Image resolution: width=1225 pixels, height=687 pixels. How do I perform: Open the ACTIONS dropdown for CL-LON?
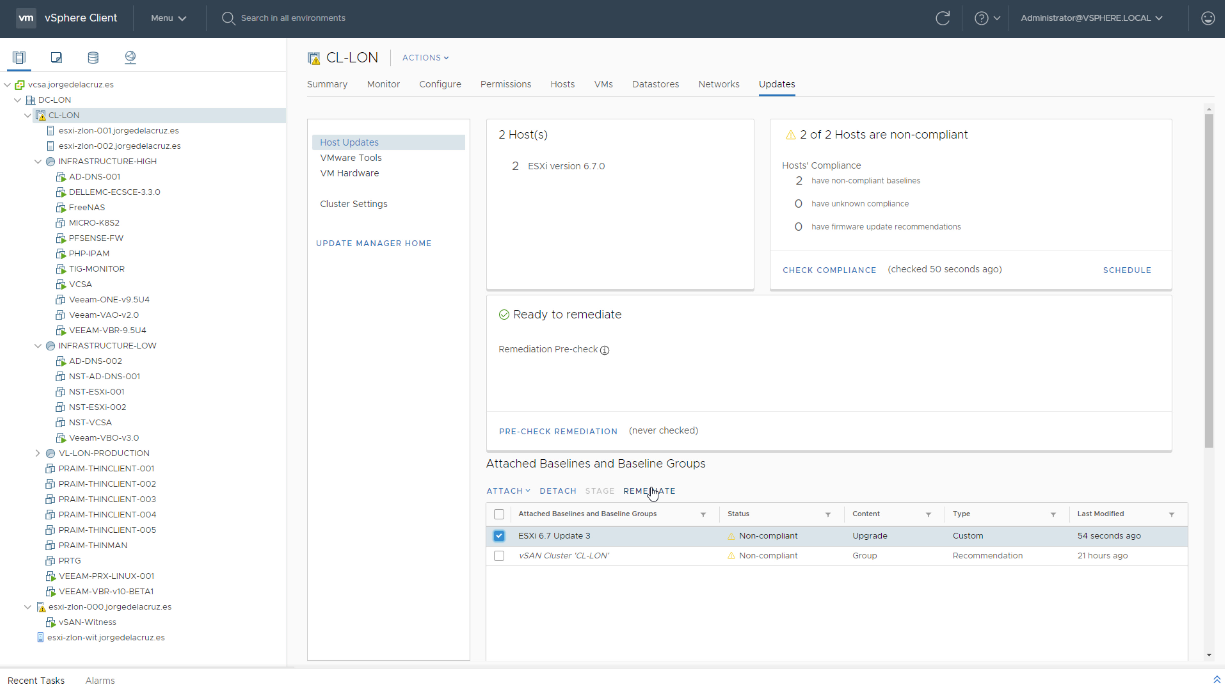point(425,58)
